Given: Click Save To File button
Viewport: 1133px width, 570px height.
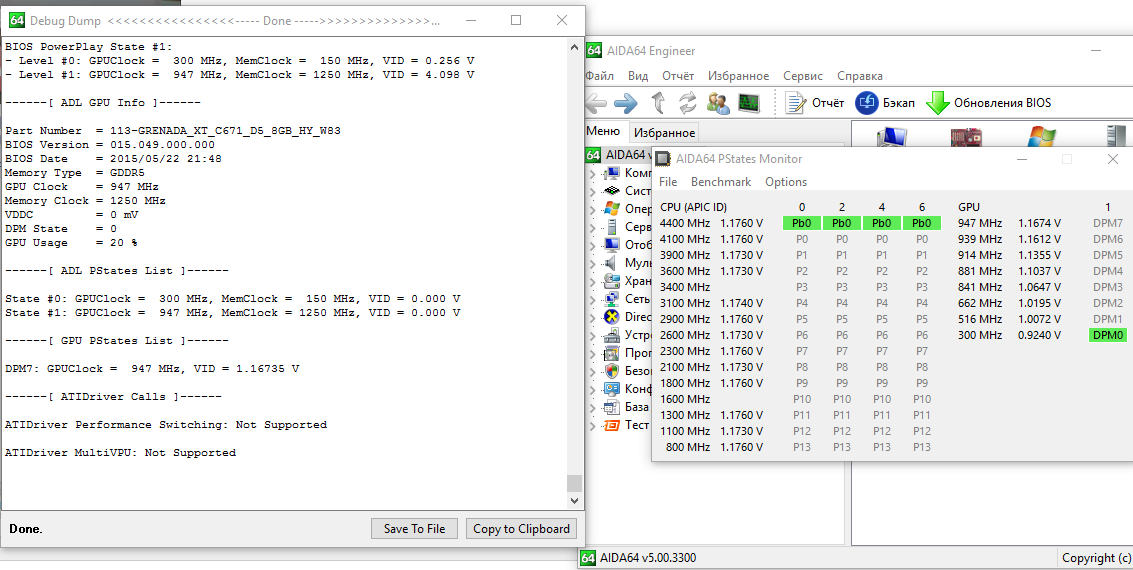Looking at the screenshot, I should pos(415,529).
